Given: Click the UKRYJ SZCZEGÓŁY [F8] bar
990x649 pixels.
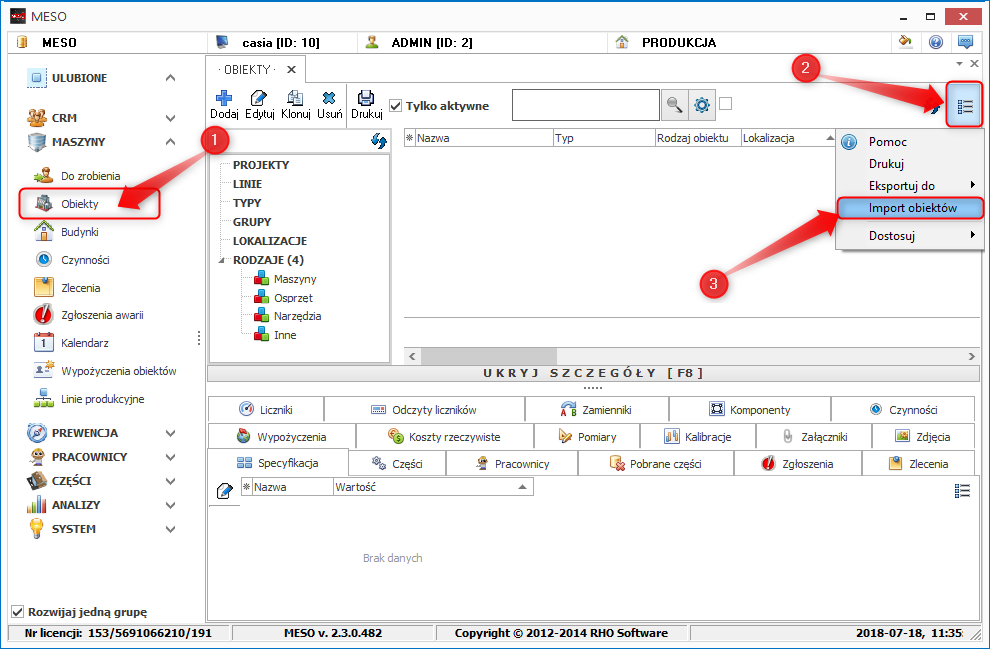Looking at the screenshot, I should [x=593, y=373].
